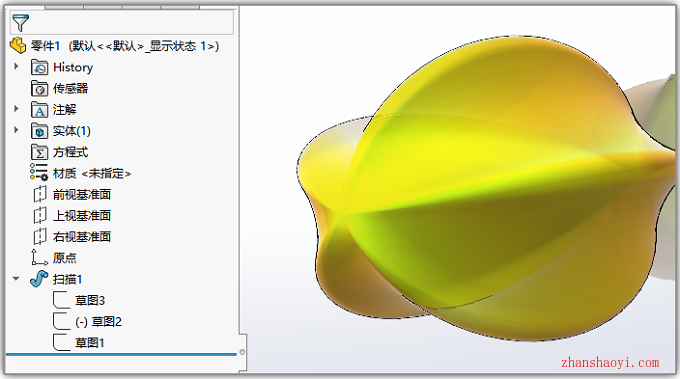Image resolution: width=680 pixels, height=379 pixels.
Task: Click the 方程式 equations sigma icon
Action: tap(39, 152)
